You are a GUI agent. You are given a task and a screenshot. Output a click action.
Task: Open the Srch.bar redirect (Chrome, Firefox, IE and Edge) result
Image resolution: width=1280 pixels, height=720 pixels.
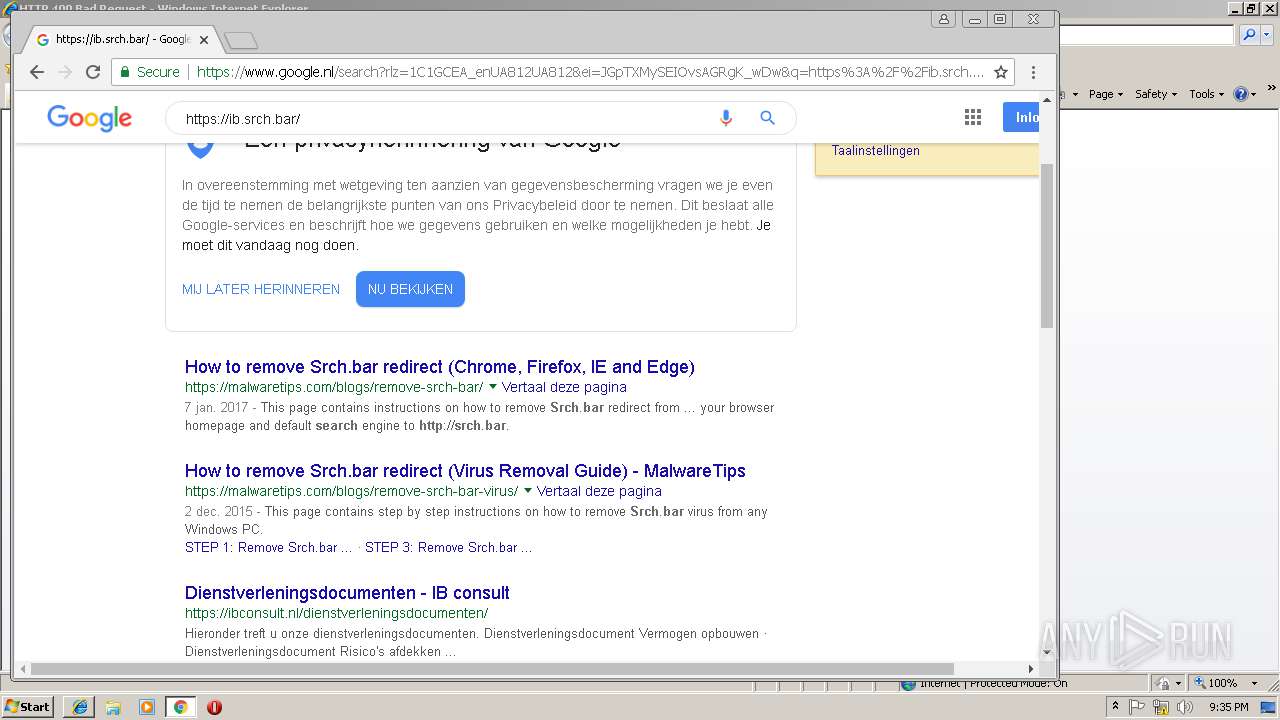(440, 367)
